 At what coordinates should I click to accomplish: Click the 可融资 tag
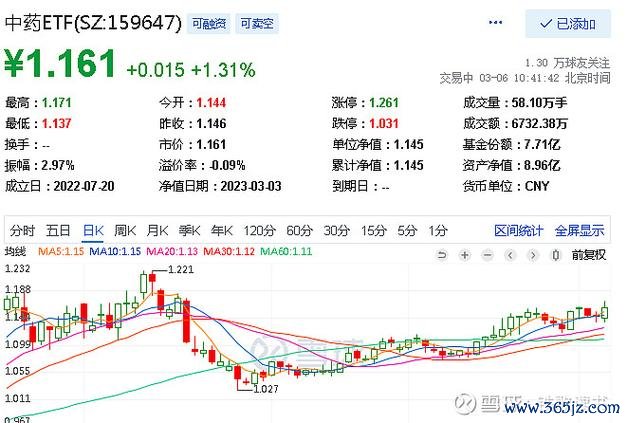[x=209, y=24]
